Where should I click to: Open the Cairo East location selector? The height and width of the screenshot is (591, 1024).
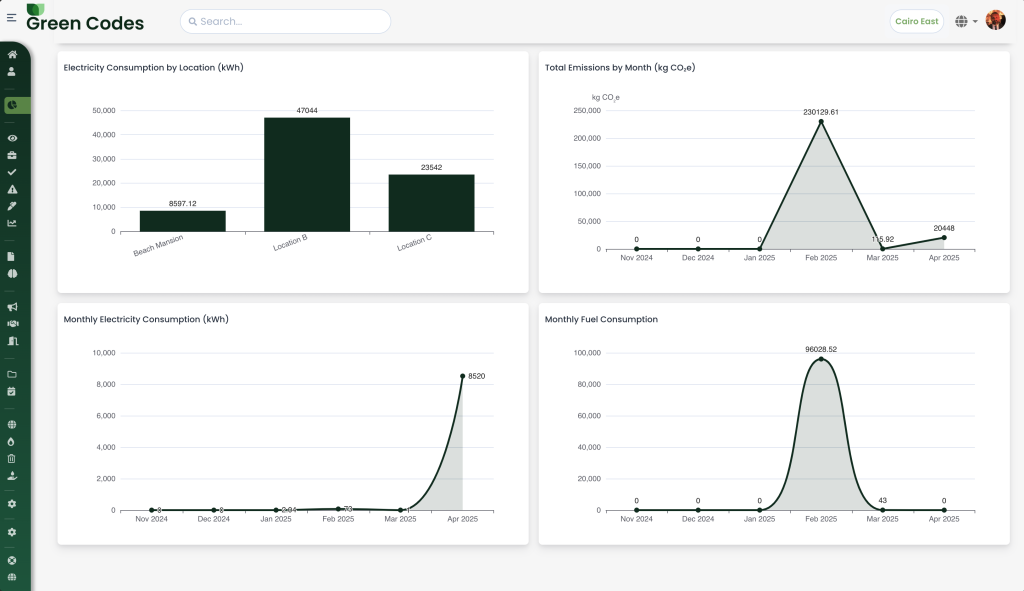pos(916,21)
